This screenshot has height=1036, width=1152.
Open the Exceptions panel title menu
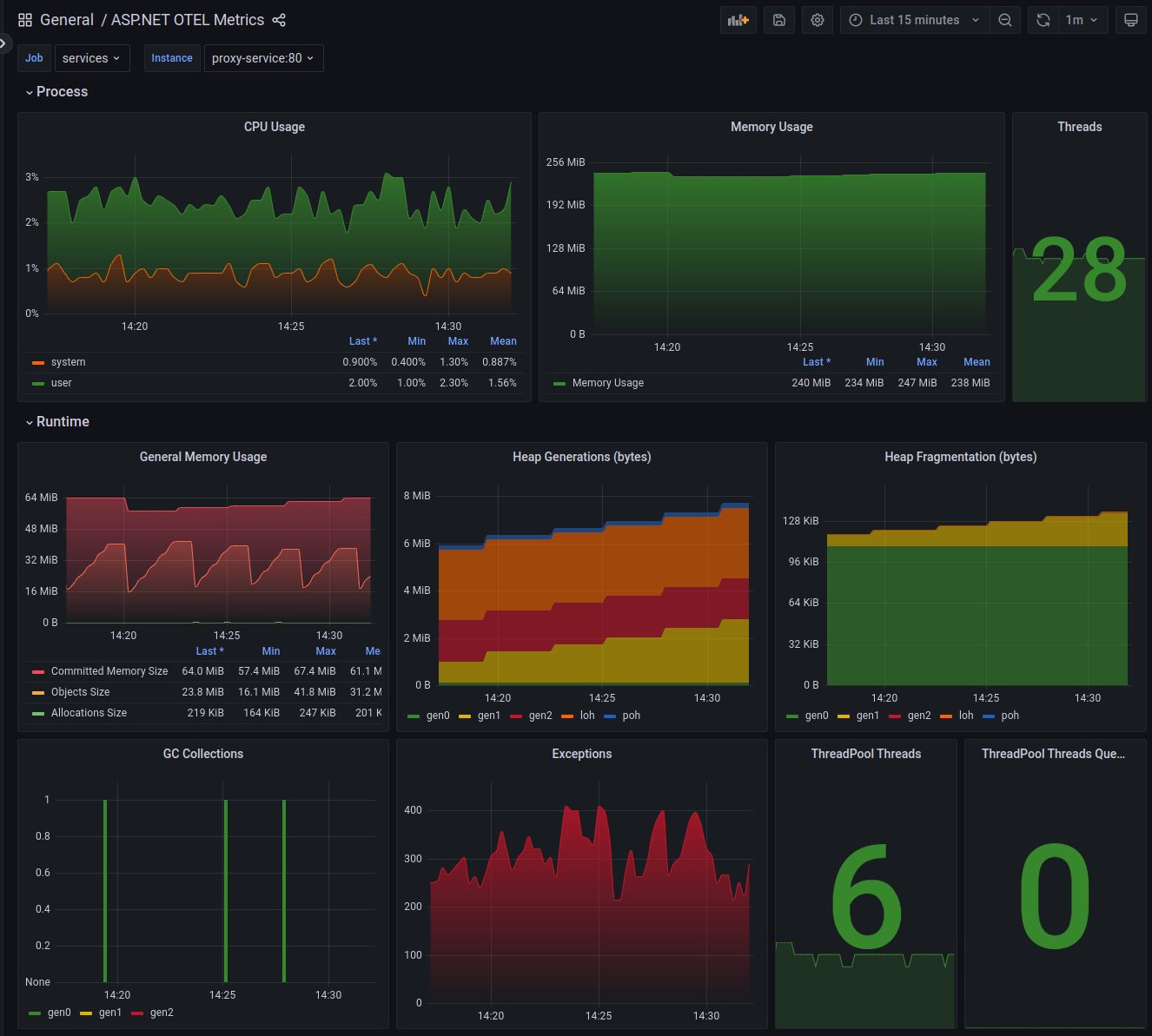581,754
